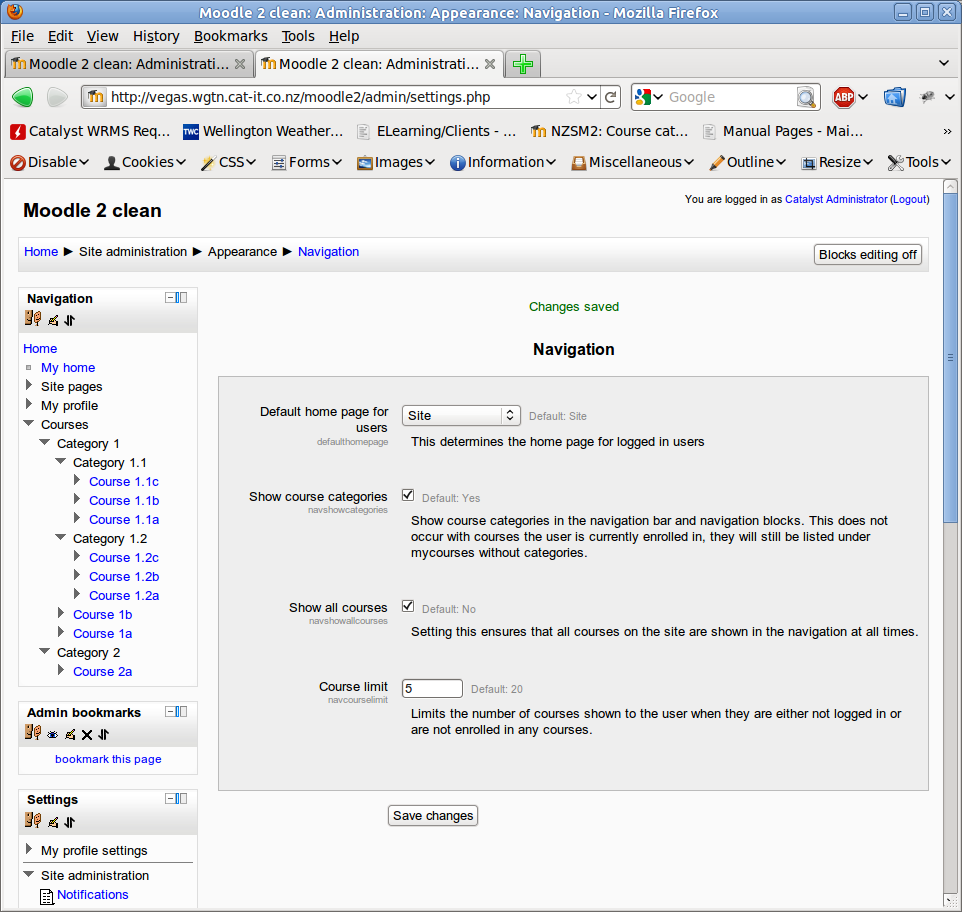Expand Site pages in navigation tree
This screenshot has width=962, height=912.
point(29,385)
